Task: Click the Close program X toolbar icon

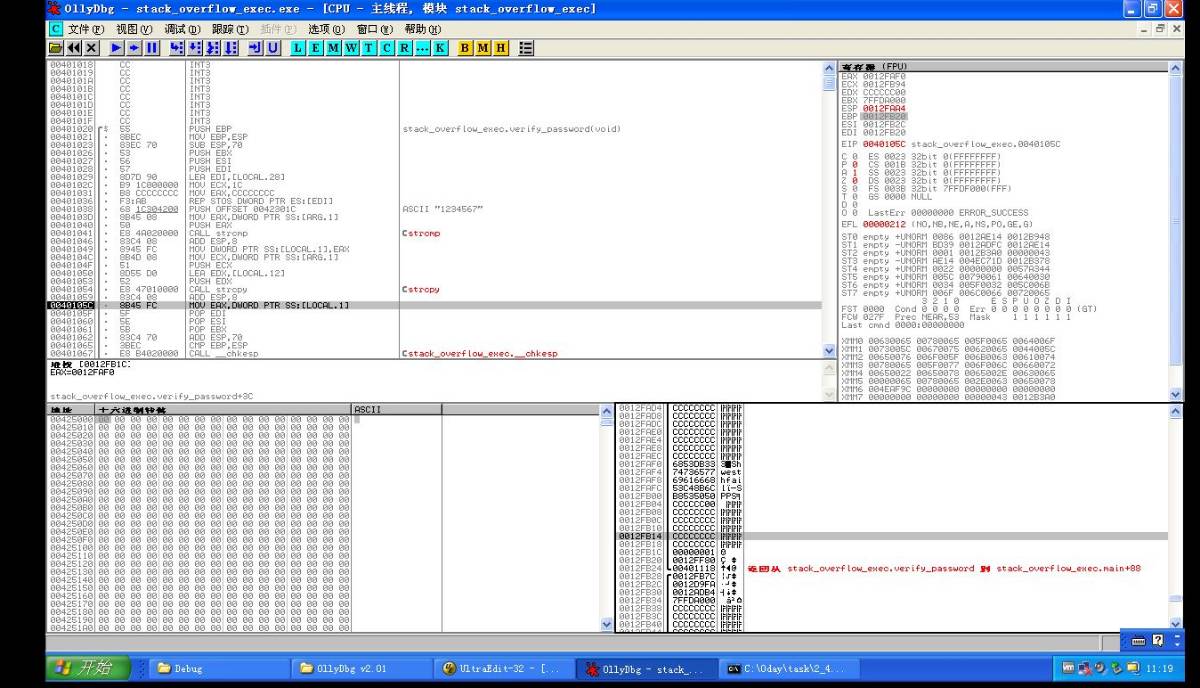Action: click(91, 48)
